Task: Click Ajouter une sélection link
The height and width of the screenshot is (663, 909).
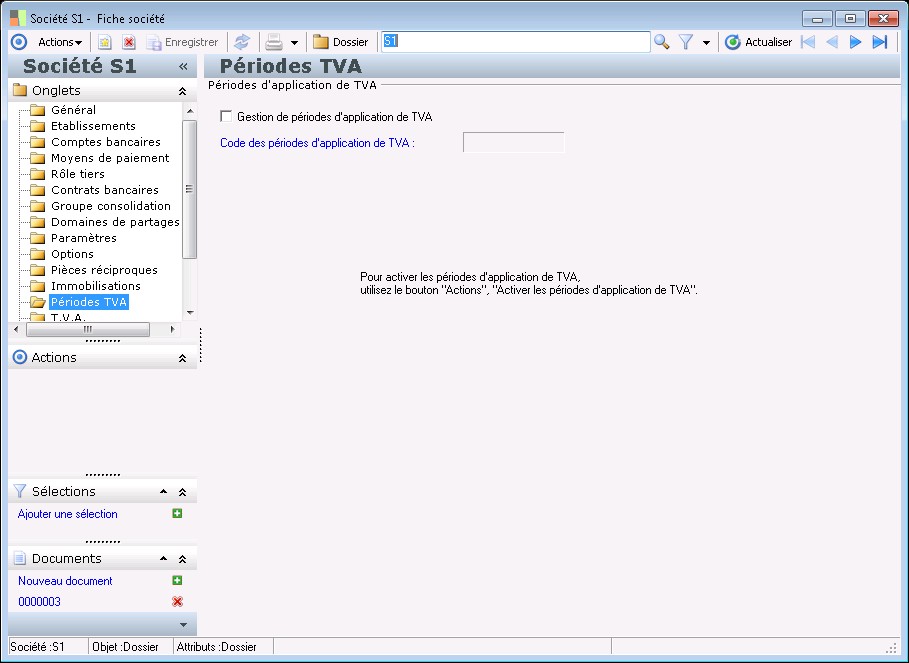Action: click(x=67, y=514)
